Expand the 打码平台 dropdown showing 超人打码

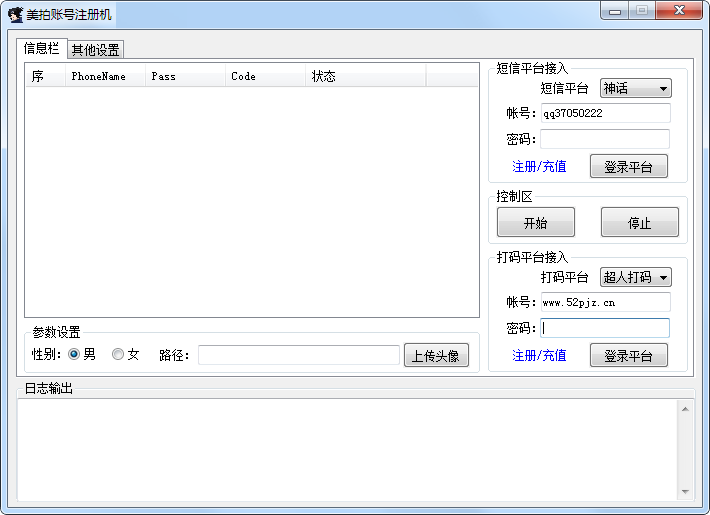635,277
